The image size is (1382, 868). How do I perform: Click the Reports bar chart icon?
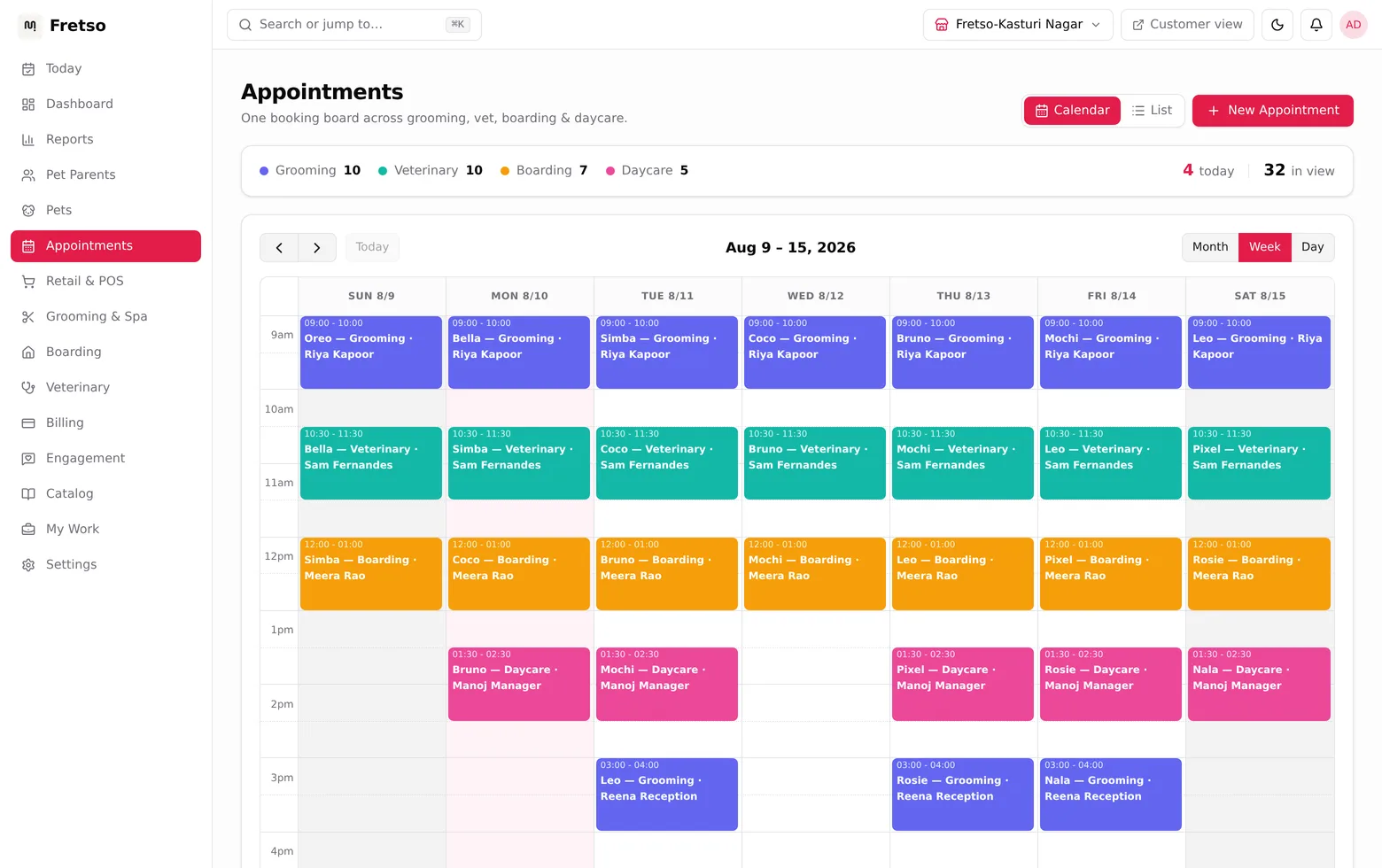click(28, 139)
